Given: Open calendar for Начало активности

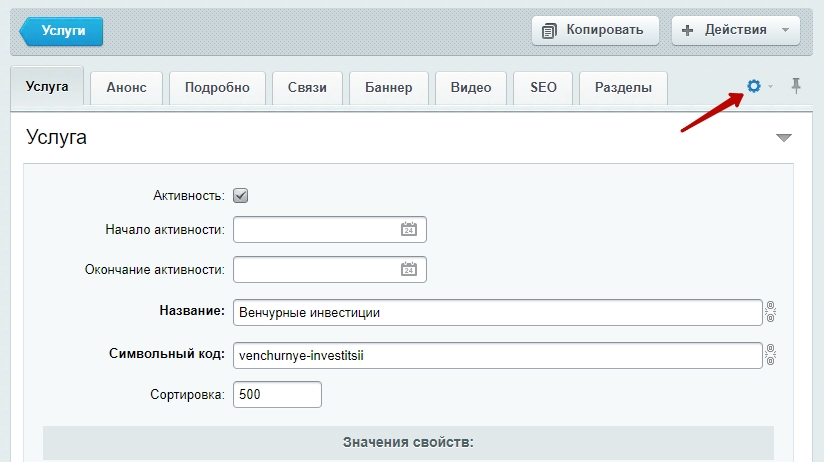Looking at the screenshot, I should click(408, 229).
